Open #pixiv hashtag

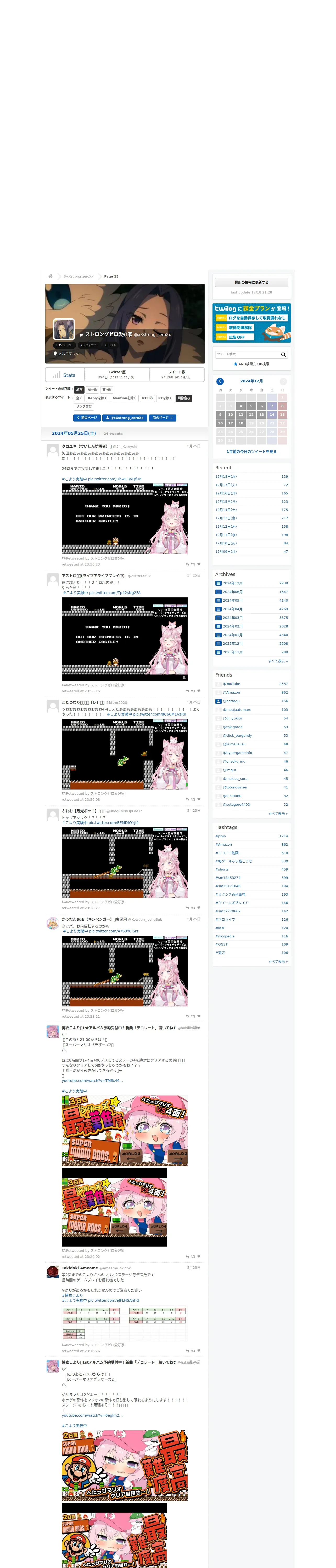[221, 836]
